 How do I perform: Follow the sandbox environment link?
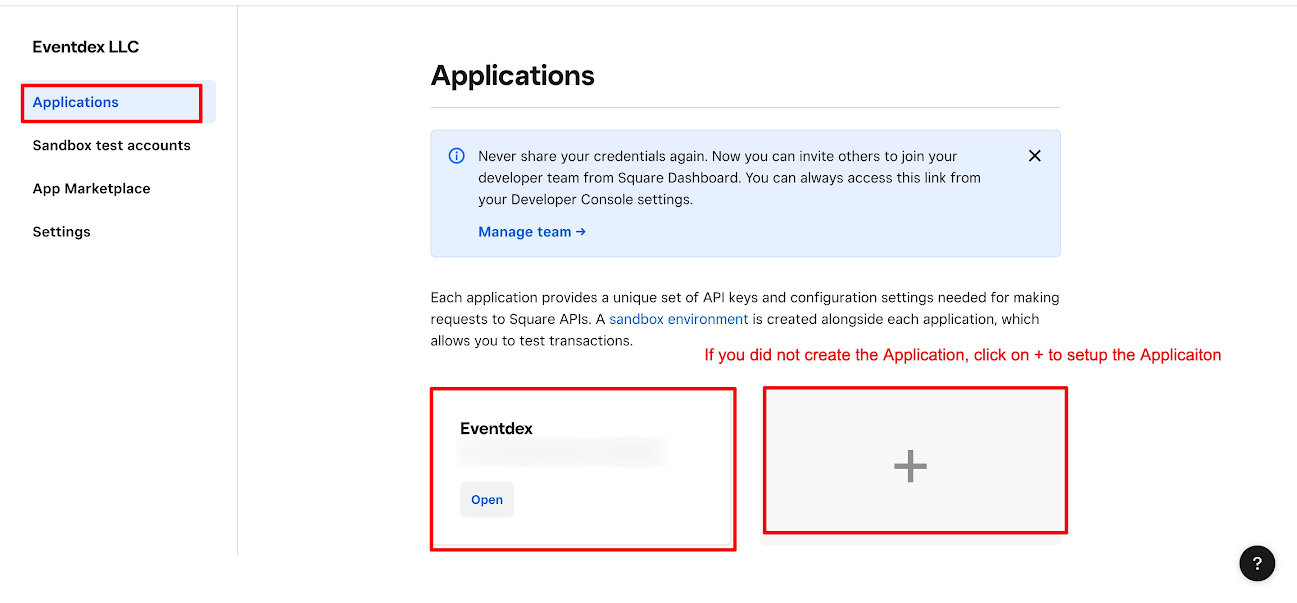[678, 319]
